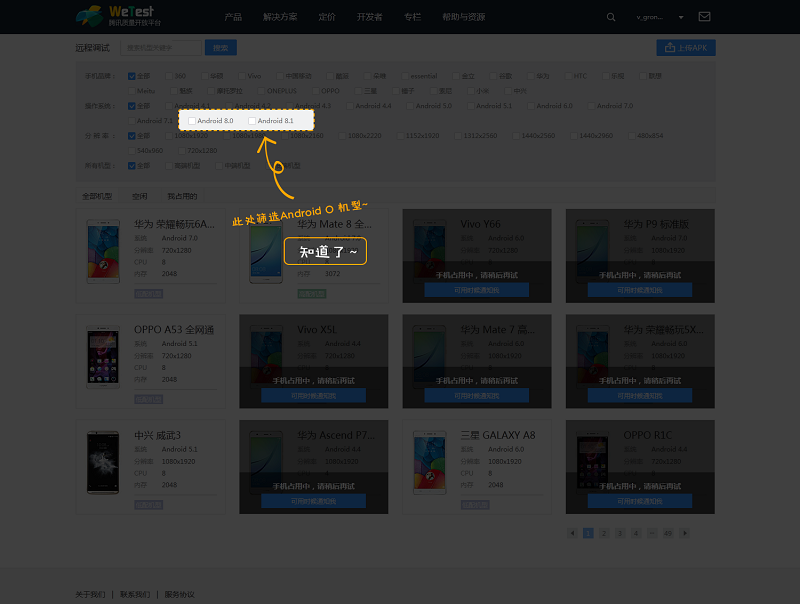Viewport: 800px width, 604px height.
Task: Open the 联系我们 footer link
Action: click(135, 594)
